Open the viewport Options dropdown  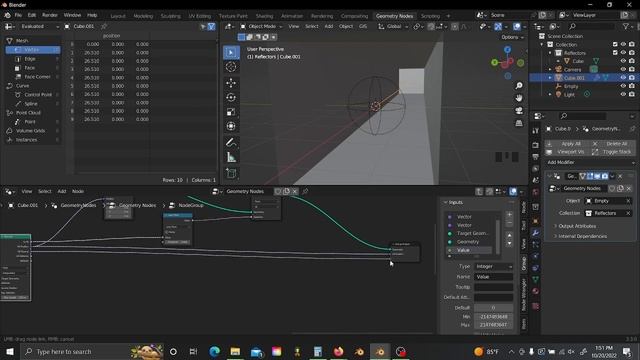pos(512,37)
